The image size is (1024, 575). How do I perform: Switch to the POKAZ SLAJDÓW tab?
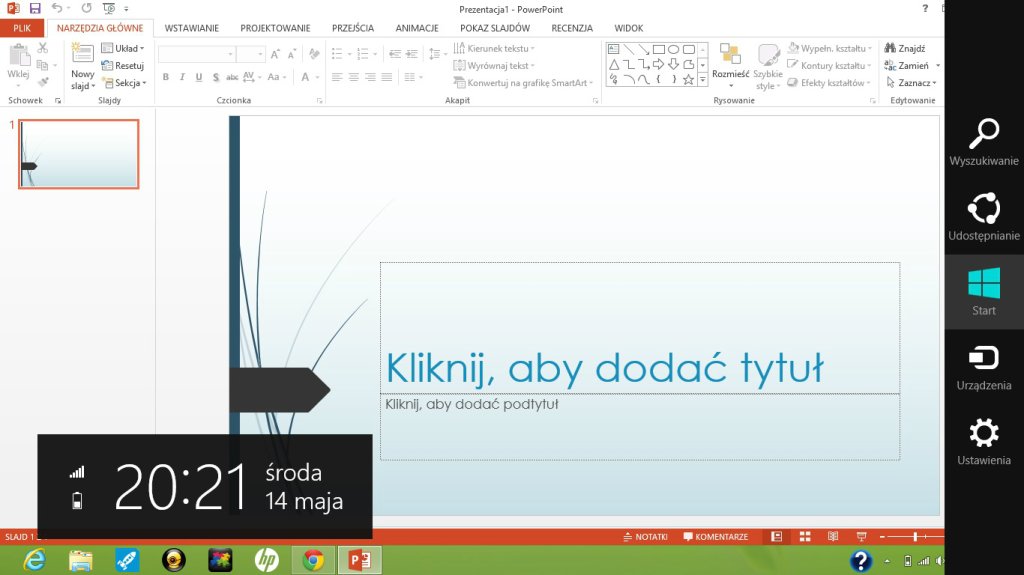(494, 28)
